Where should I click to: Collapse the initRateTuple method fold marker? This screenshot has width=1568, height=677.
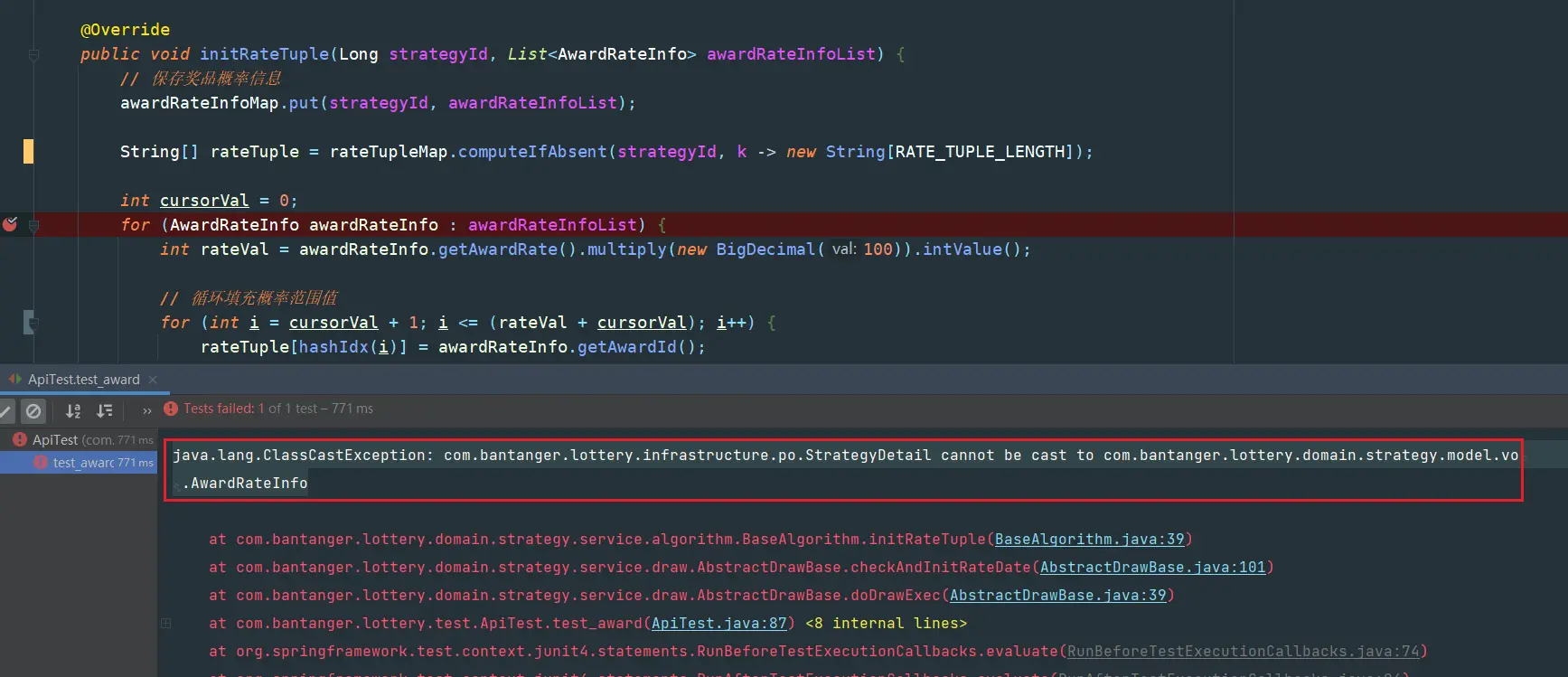pos(34,55)
